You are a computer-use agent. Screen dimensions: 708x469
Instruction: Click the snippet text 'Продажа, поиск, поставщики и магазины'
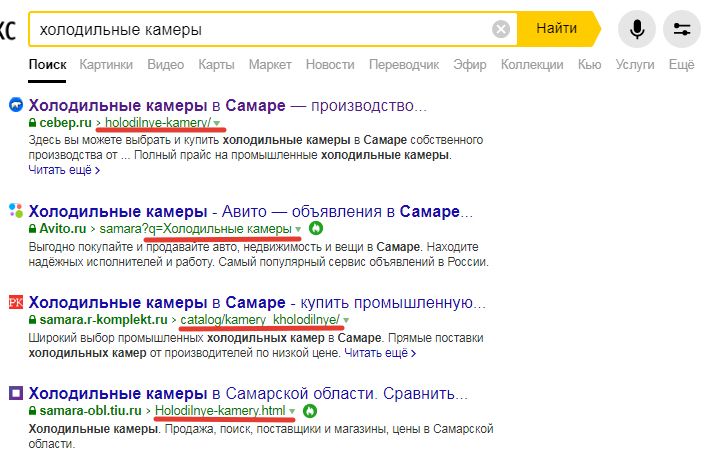pos(276,429)
